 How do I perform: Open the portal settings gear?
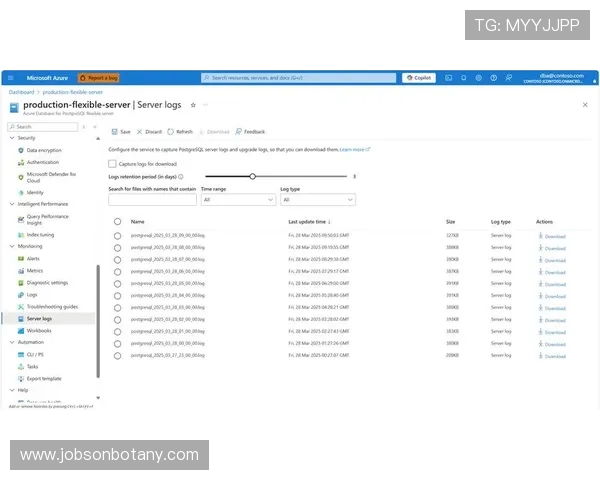[479, 77]
